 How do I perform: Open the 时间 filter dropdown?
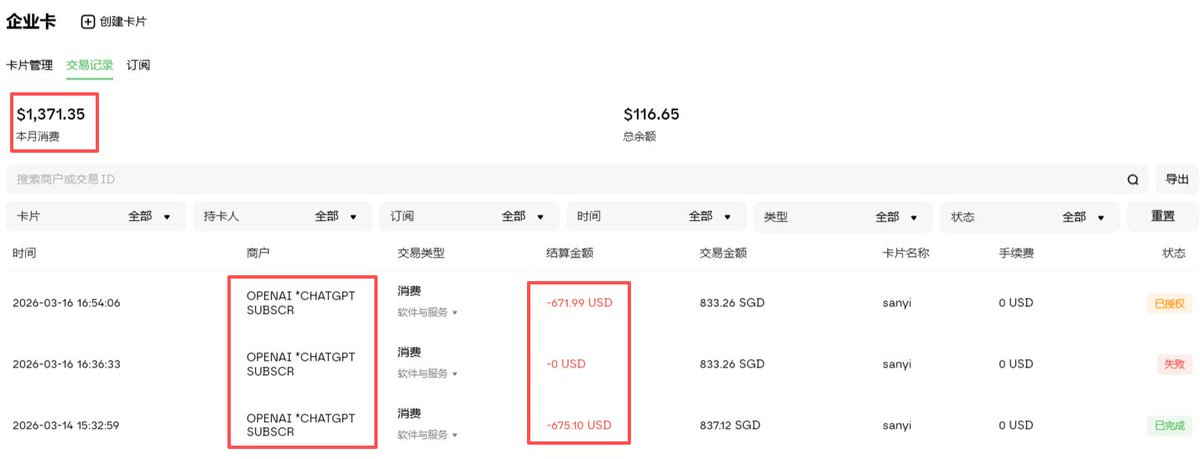[657, 216]
